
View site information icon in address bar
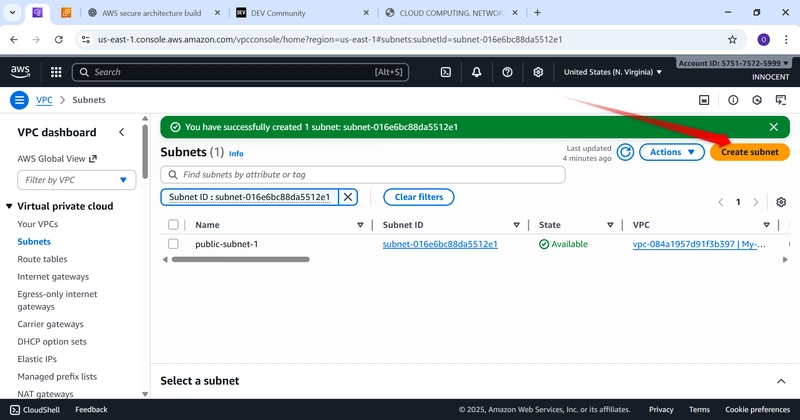[86, 39]
